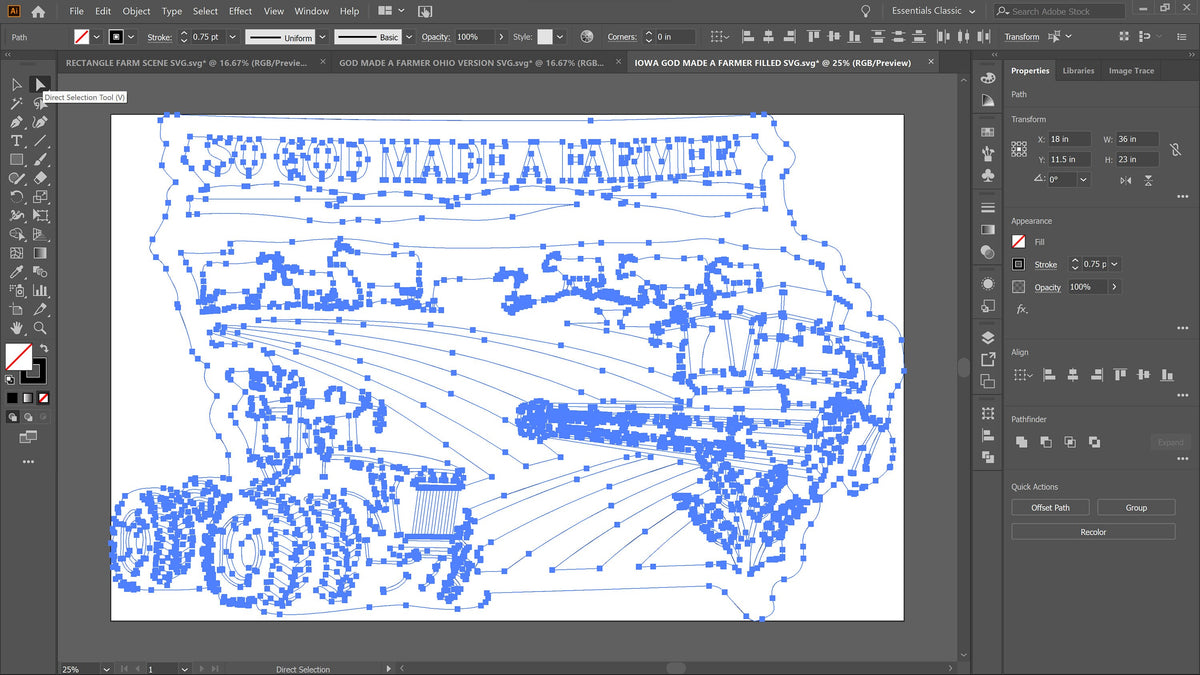Select the Paintbrush tool

[40, 159]
